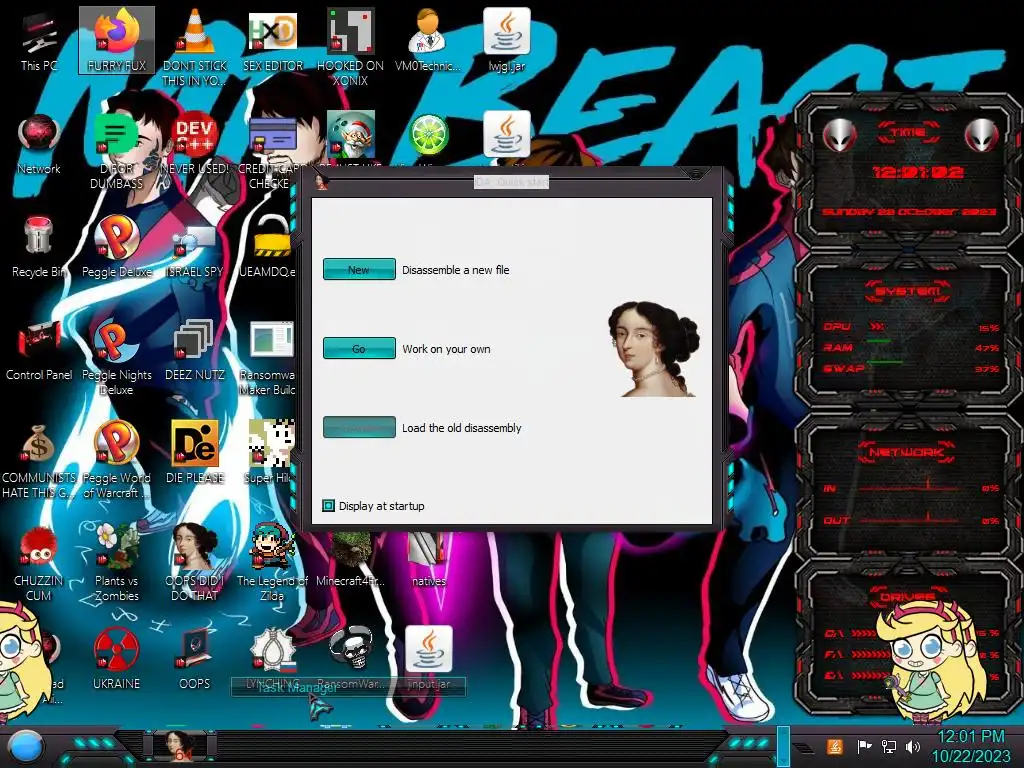Click the Go button to work alone
Viewport: 1024px width, 768px height.
pyautogui.click(x=359, y=348)
